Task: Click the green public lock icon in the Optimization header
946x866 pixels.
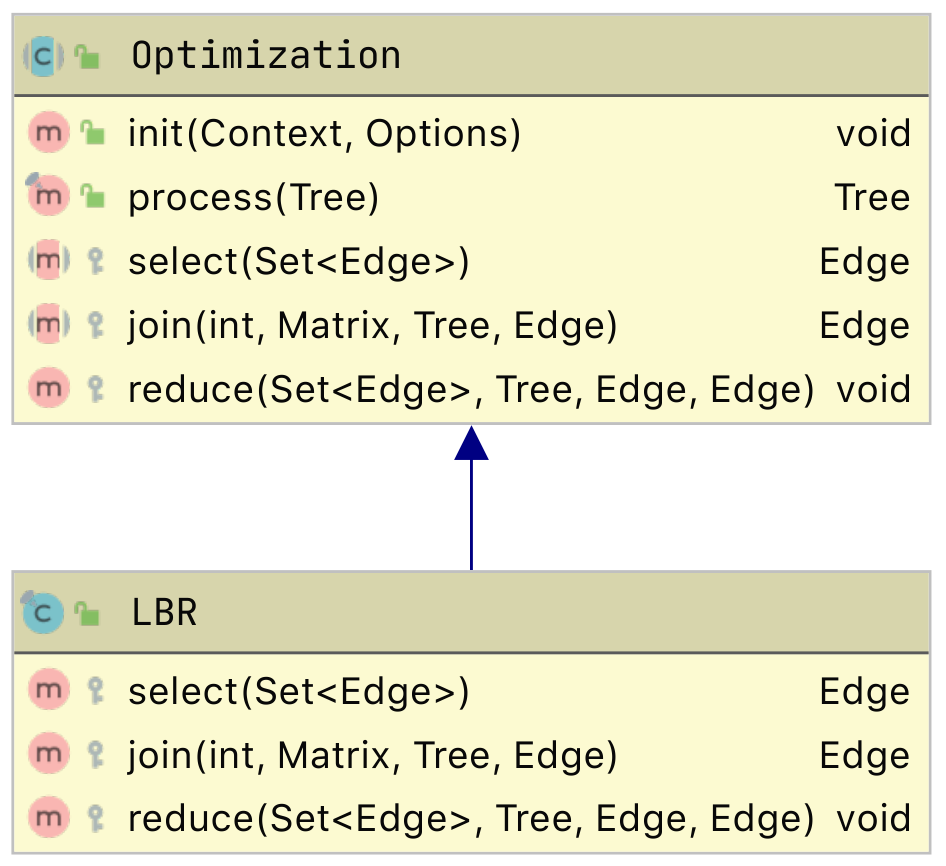Action: click(87, 57)
